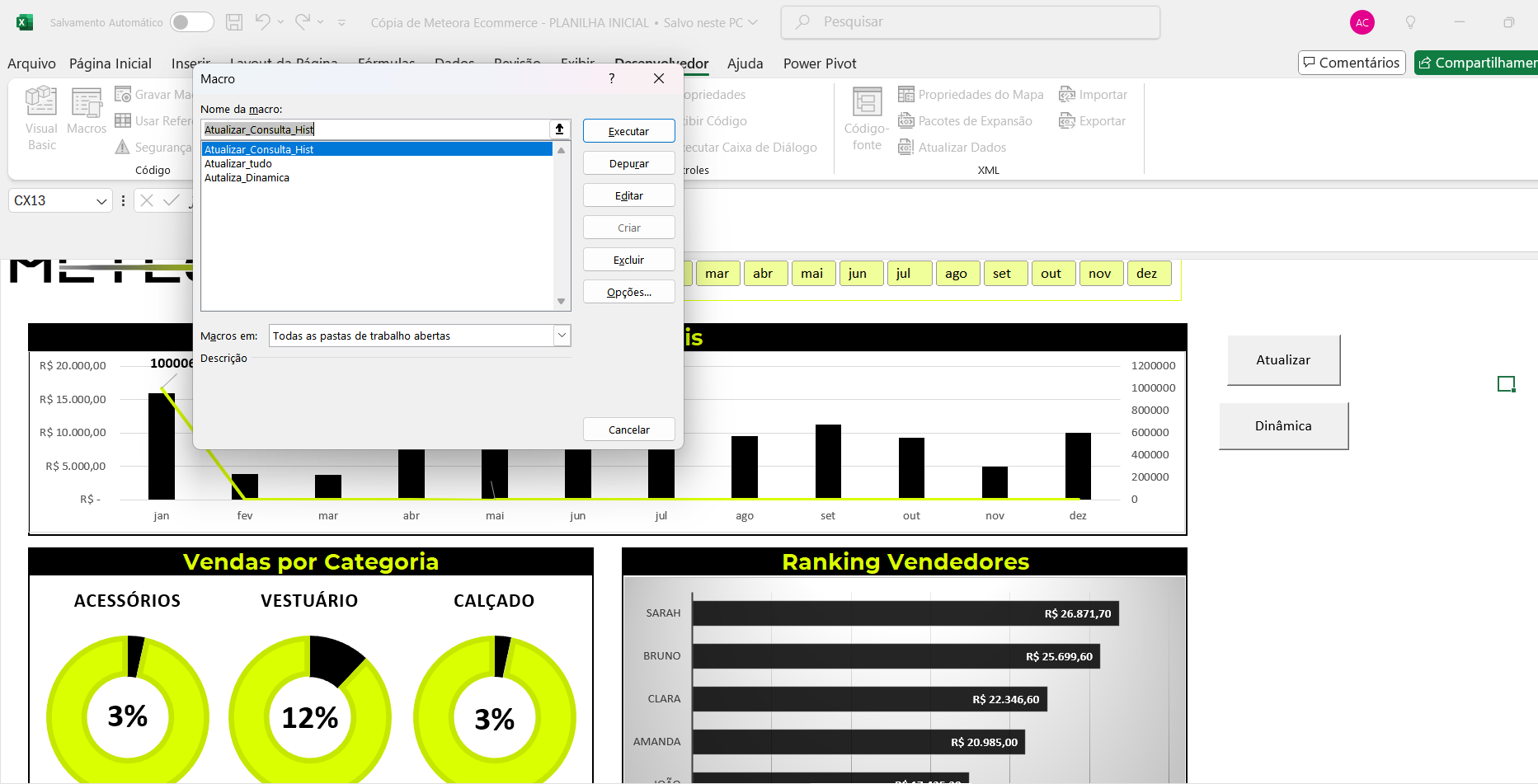The image size is (1538, 784).
Task: Expand undo history dropdown arrow
Action: click(x=280, y=22)
